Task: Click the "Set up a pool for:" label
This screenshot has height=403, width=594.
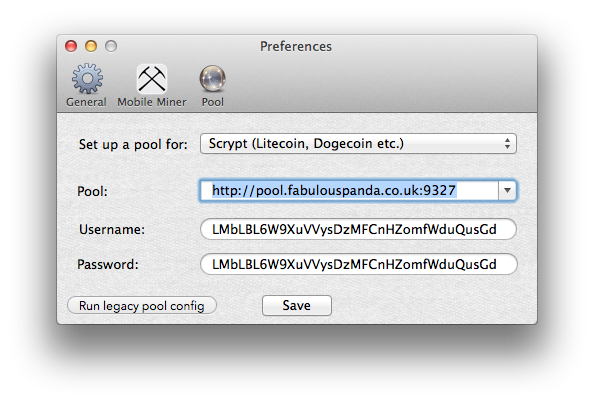Action: pyautogui.click(x=133, y=144)
